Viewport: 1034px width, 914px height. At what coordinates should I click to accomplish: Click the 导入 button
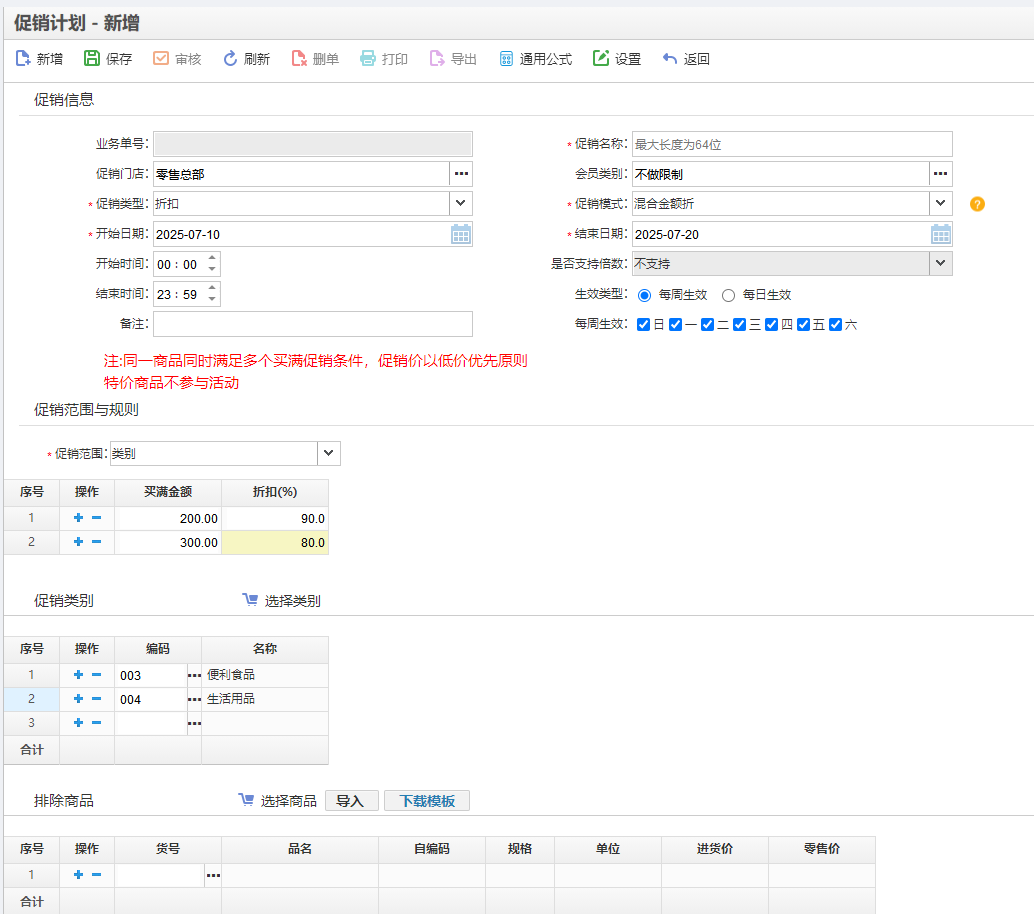click(x=351, y=801)
